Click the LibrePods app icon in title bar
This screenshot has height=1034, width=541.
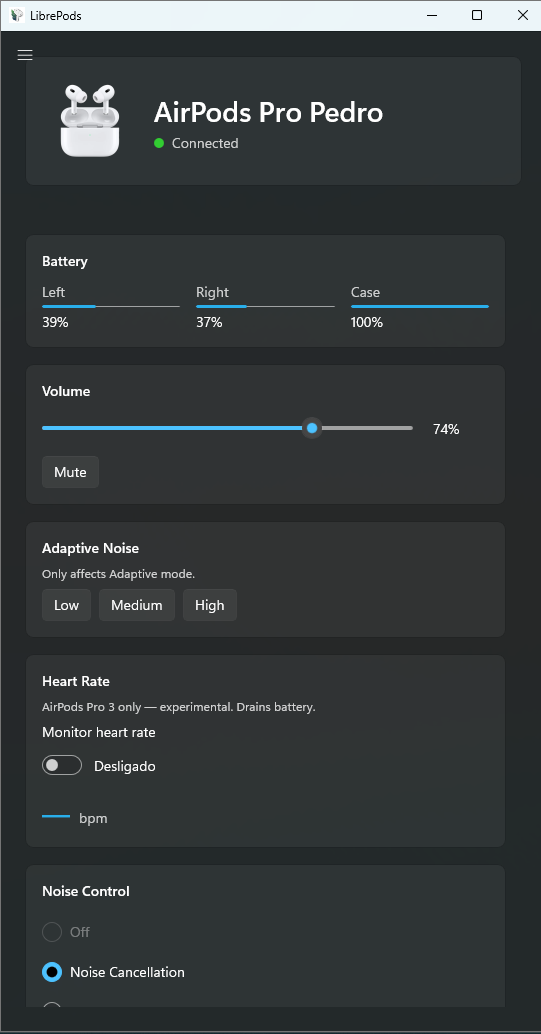coord(16,15)
